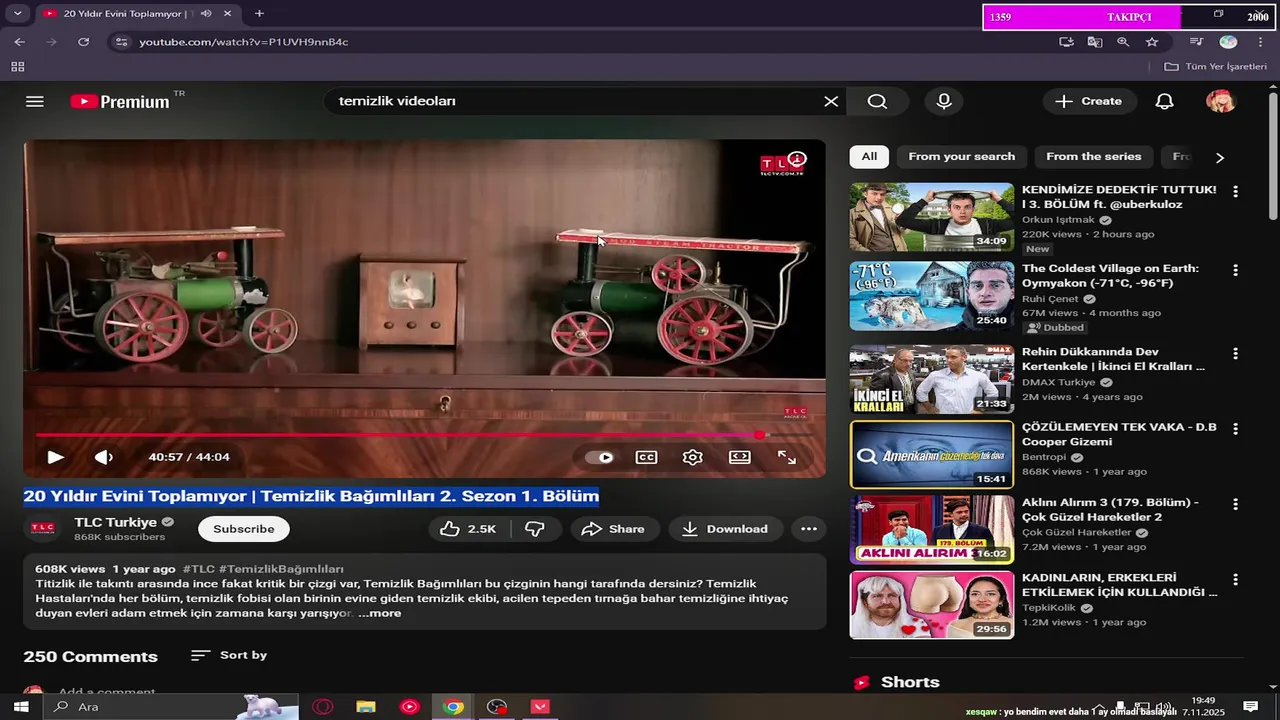The width and height of the screenshot is (1280, 720).
Task: Open options for KADINLARIN, ERKEKLERİ video
Action: pos(1235,579)
